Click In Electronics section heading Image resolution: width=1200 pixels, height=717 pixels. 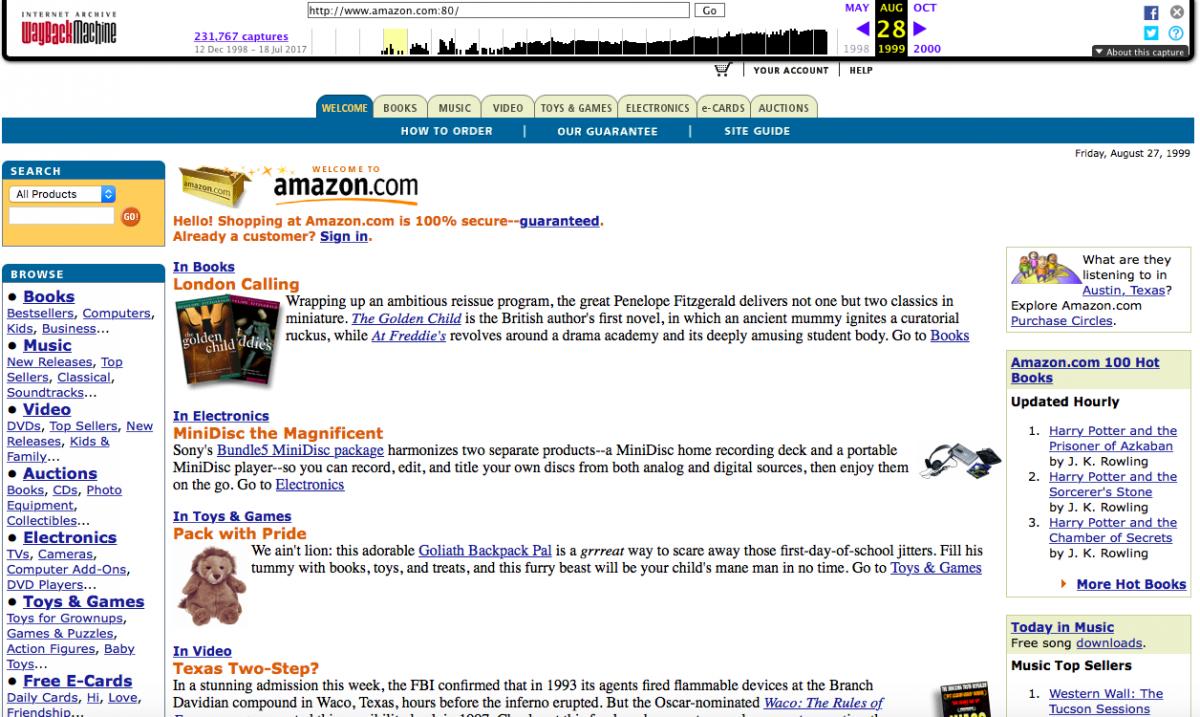[221, 416]
